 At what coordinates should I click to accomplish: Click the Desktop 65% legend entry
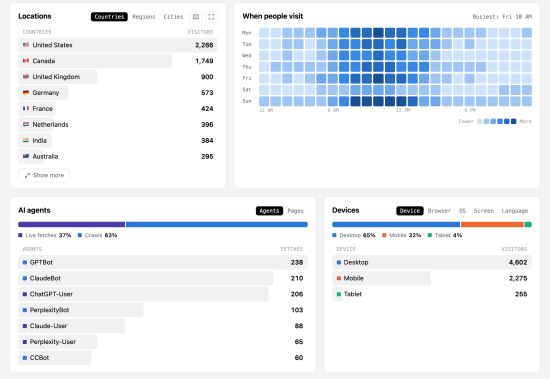pos(354,235)
